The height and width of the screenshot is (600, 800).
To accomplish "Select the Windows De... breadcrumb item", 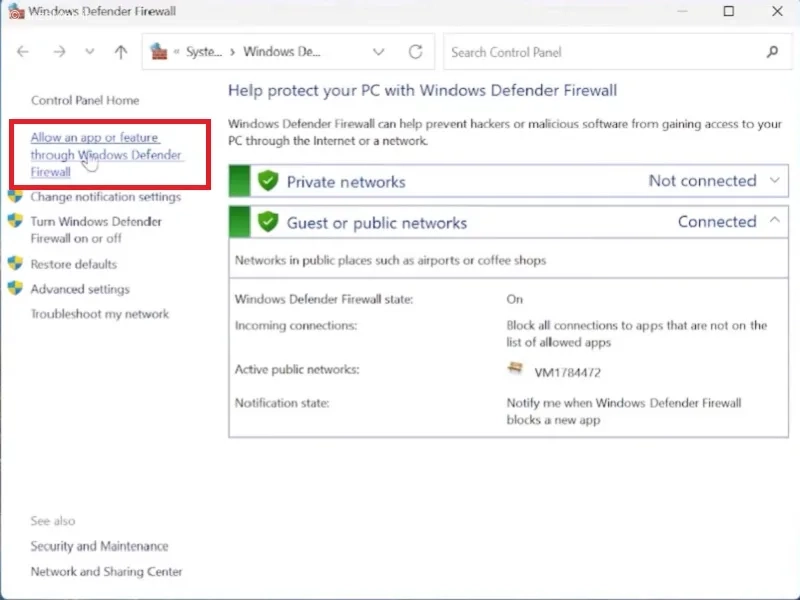I will tap(282, 52).
